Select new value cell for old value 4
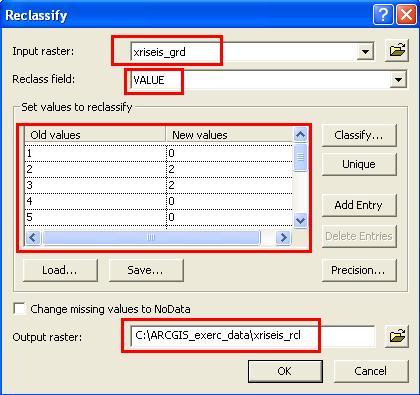The height and width of the screenshot is (395, 420). 229,201
